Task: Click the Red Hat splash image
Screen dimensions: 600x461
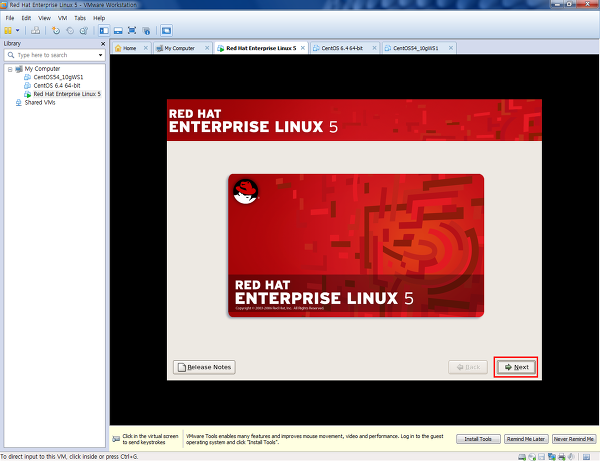Action: tap(356, 245)
